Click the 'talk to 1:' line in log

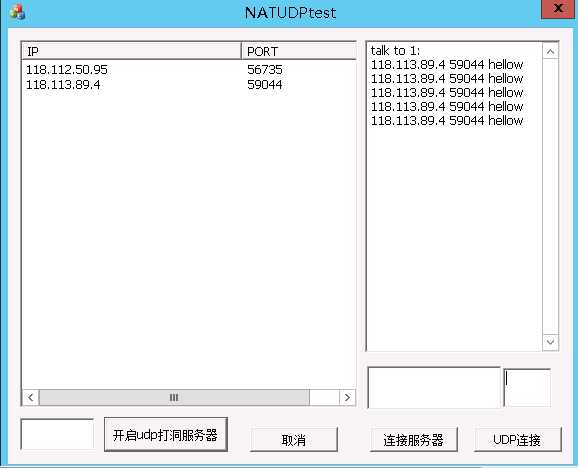395,50
